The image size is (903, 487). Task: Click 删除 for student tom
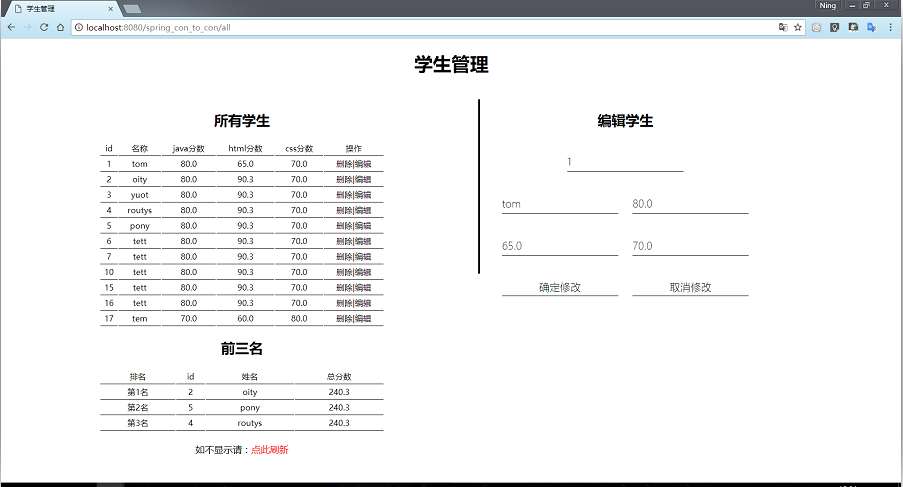pos(344,164)
